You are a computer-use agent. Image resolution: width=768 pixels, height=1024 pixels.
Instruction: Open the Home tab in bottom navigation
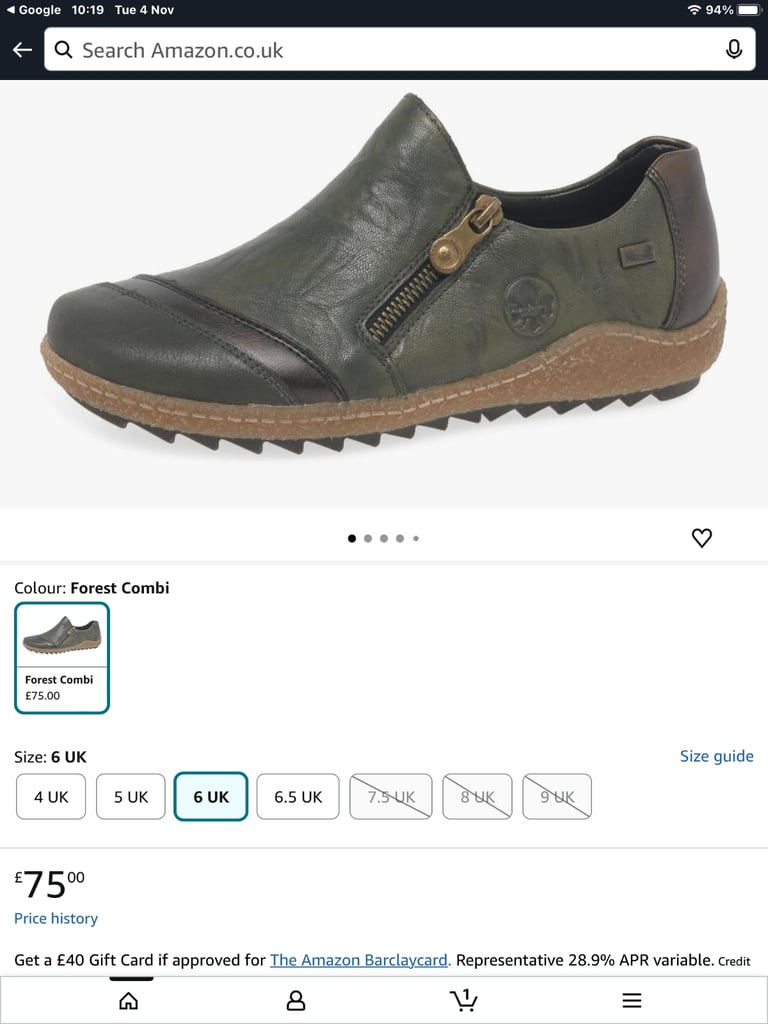(x=128, y=999)
